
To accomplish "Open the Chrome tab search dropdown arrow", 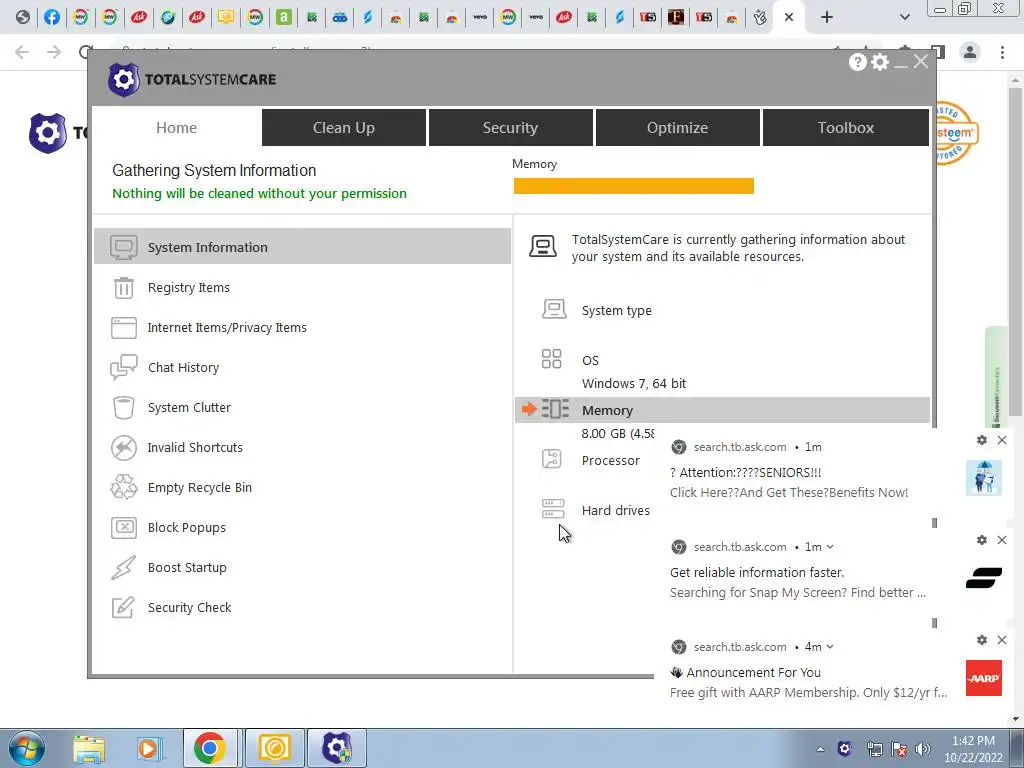I will tap(904, 17).
